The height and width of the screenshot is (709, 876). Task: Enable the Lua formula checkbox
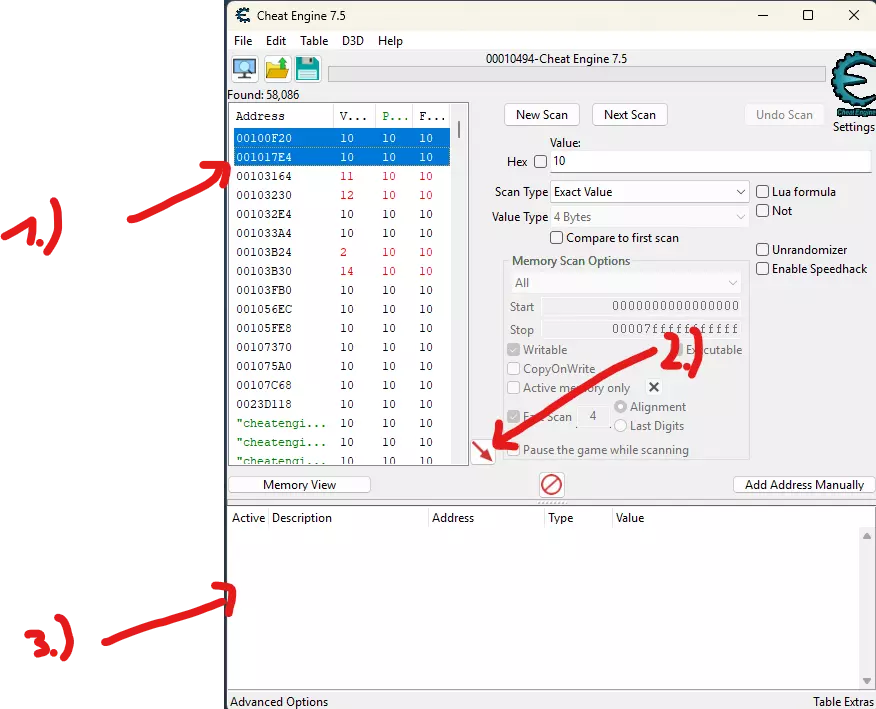[x=762, y=192]
